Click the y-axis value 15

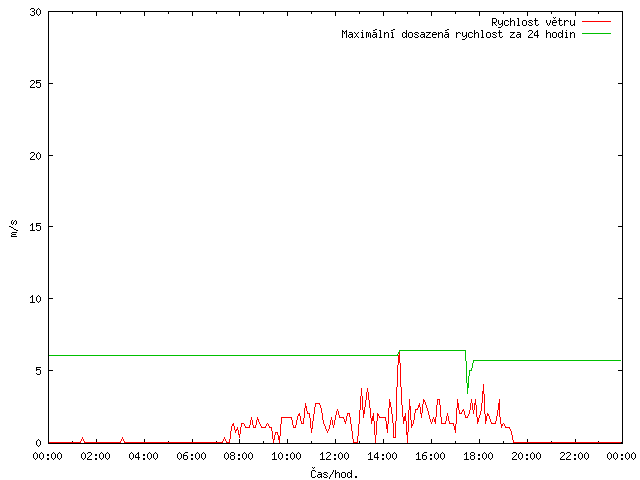pyautogui.click(x=36, y=227)
